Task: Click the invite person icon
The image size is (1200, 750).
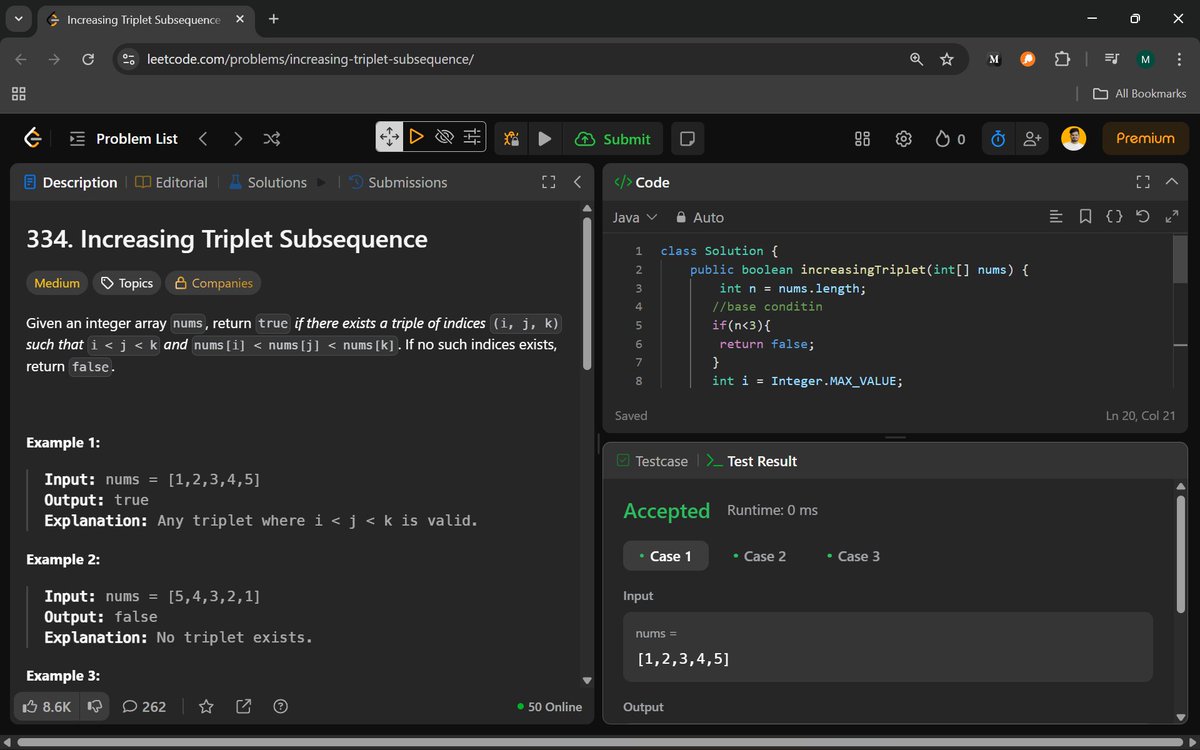Action: pos(1032,139)
